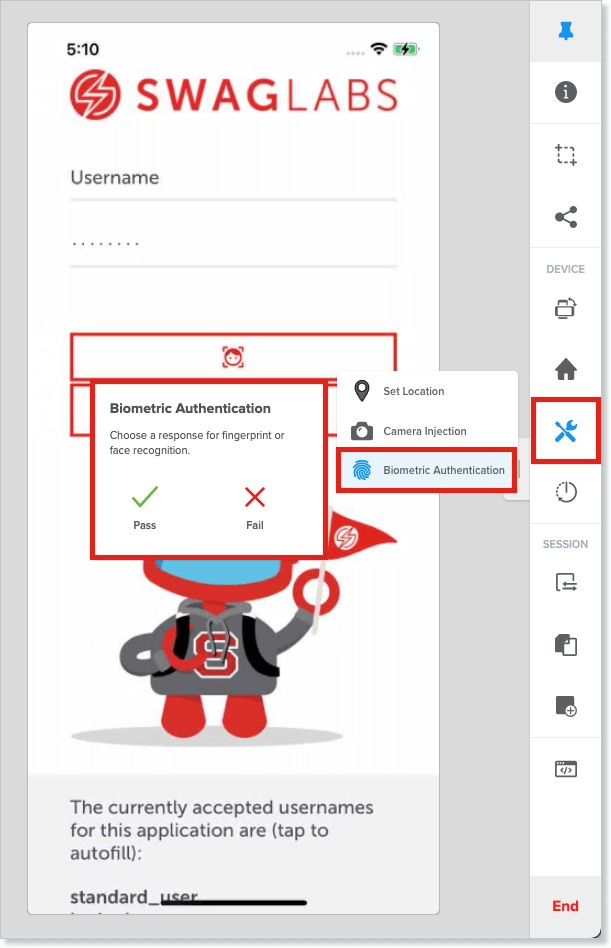The height and width of the screenshot is (948, 611).
Task: Choose Pass for biometric response
Action: [x=145, y=505]
